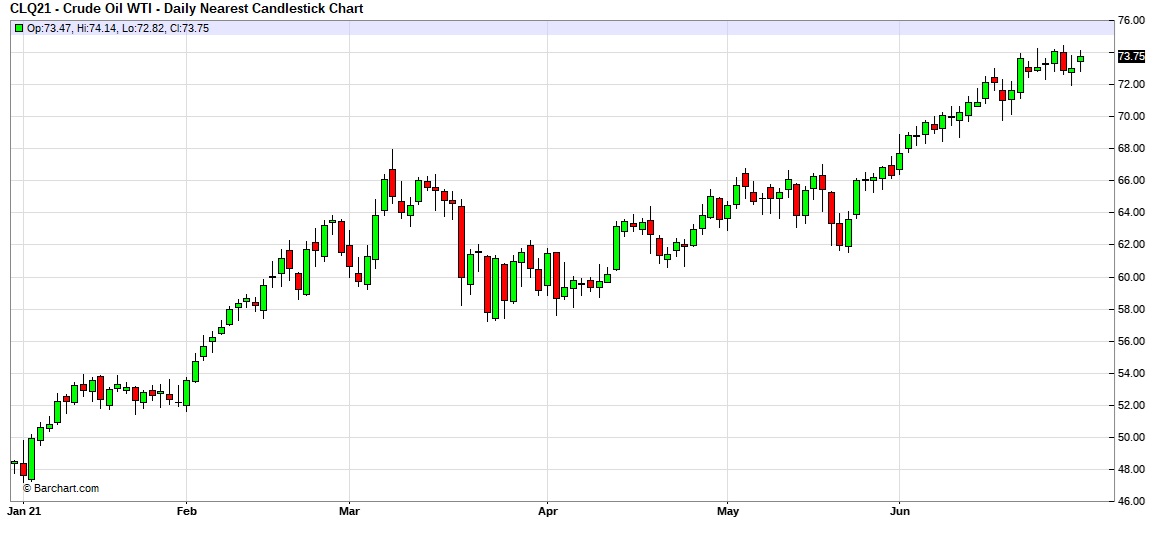
Task: Click the 60.00 price axis label
Action: (x=1131, y=277)
